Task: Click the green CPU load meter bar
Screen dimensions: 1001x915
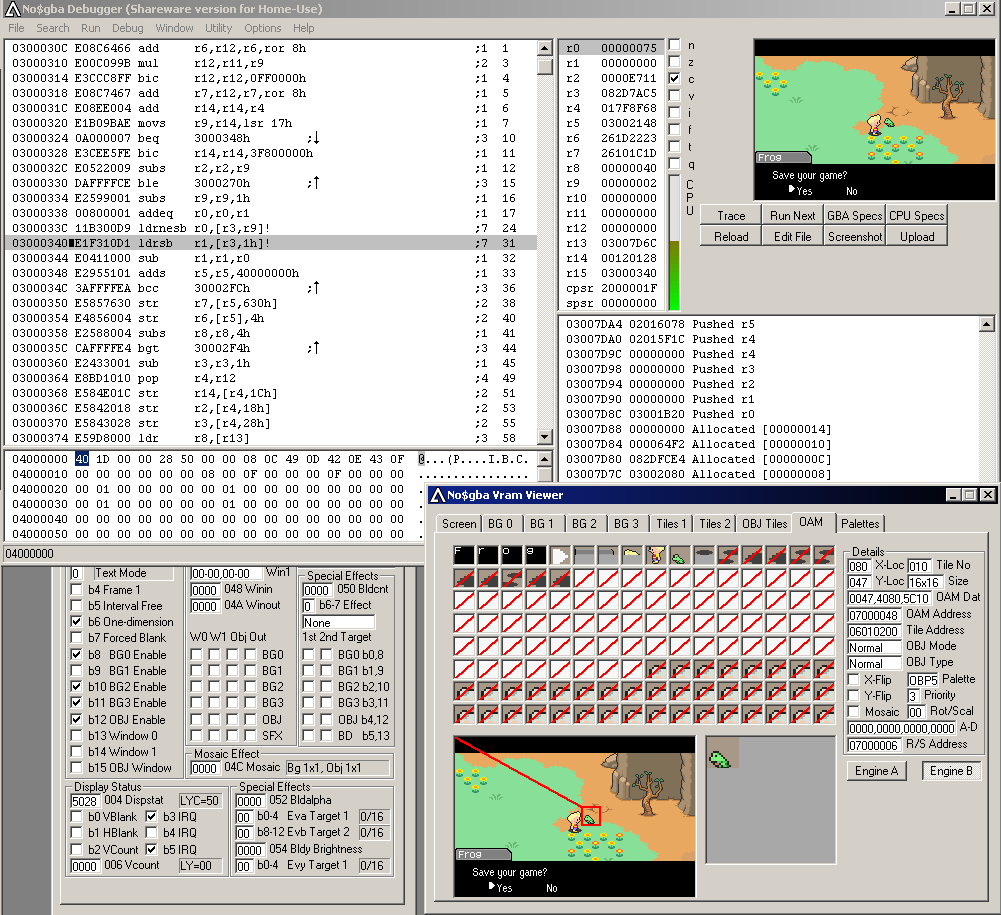Action: tap(674, 276)
